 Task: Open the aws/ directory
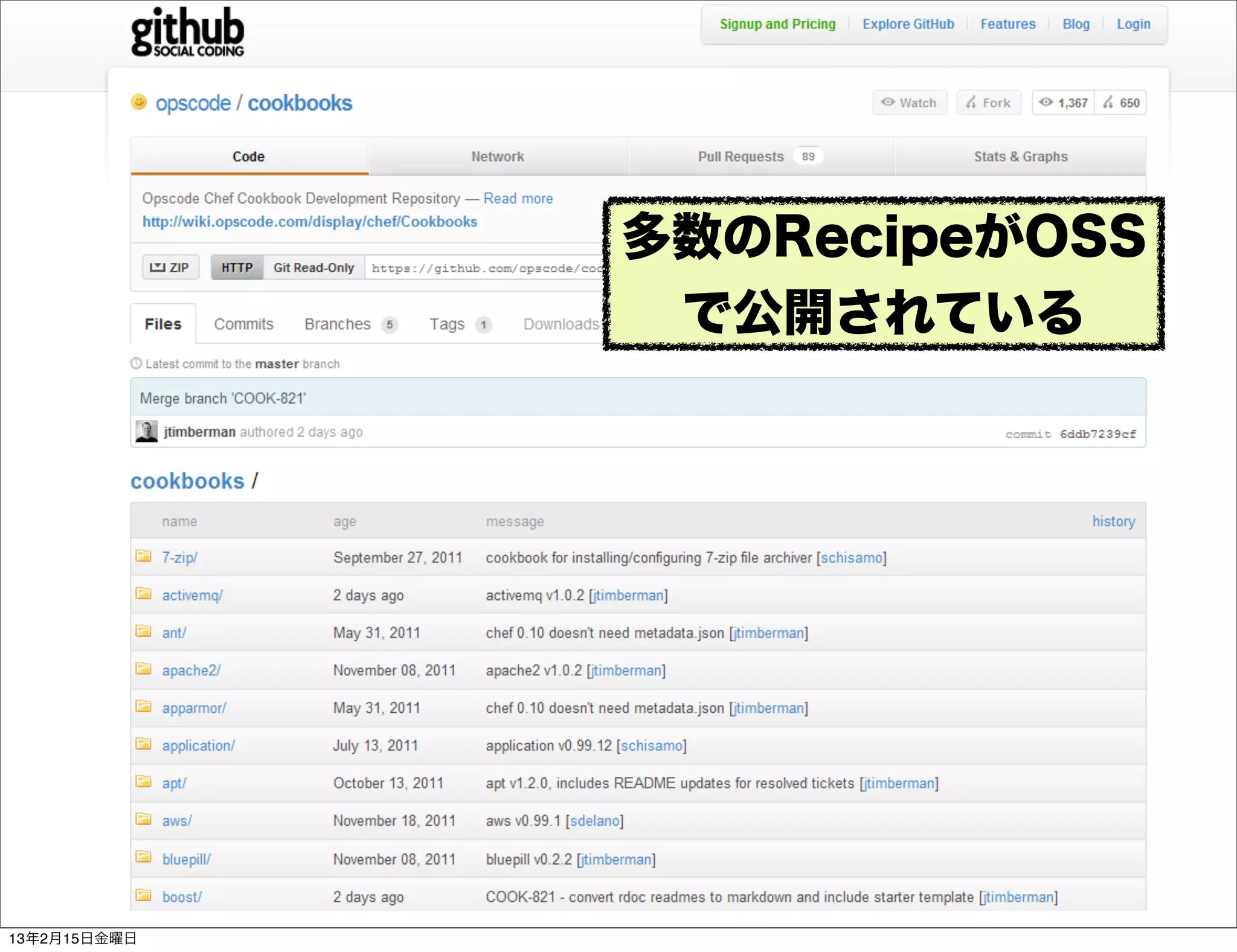[176, 821]
